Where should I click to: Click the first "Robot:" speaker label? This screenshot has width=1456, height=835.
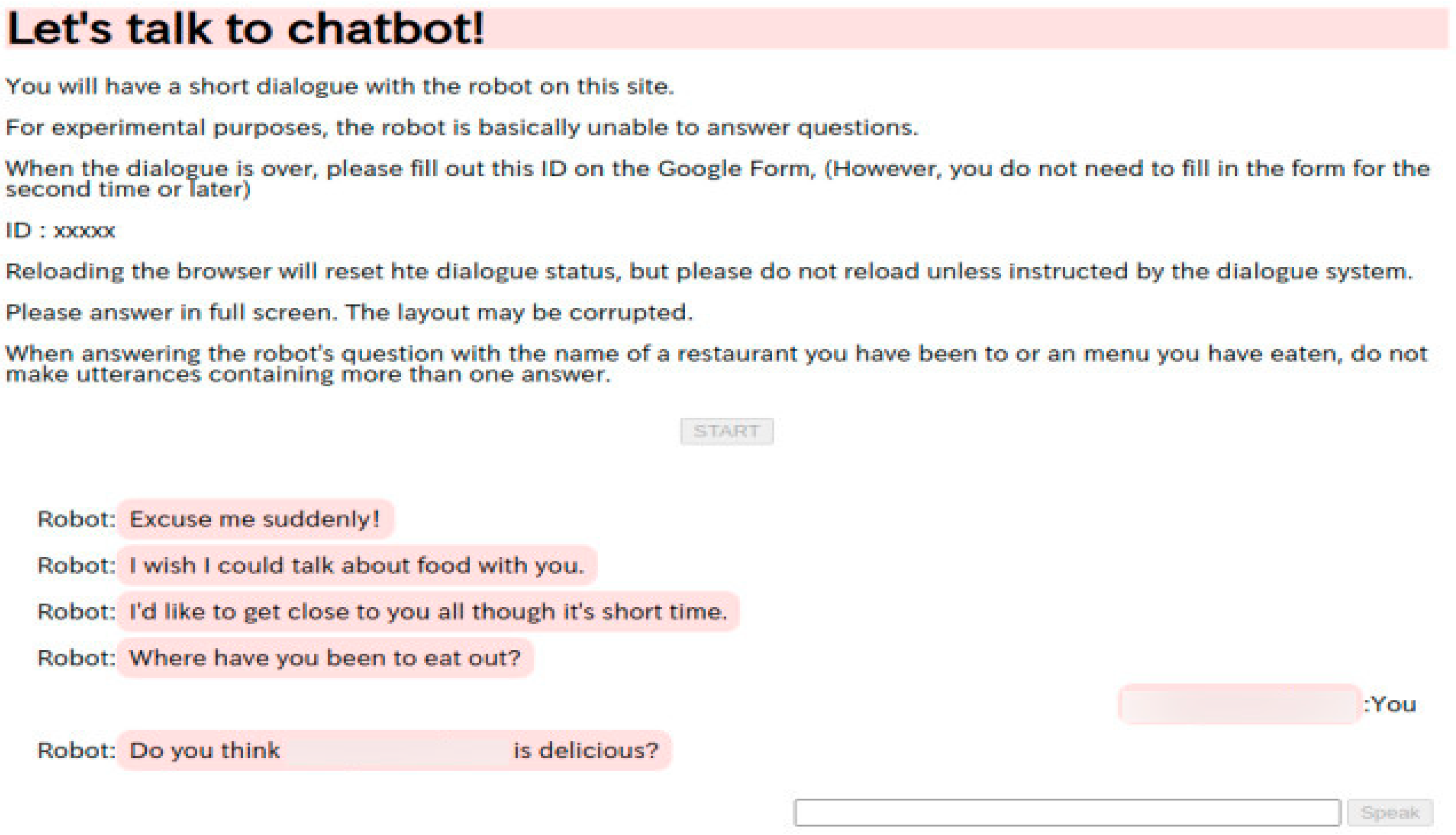[76, 519]
